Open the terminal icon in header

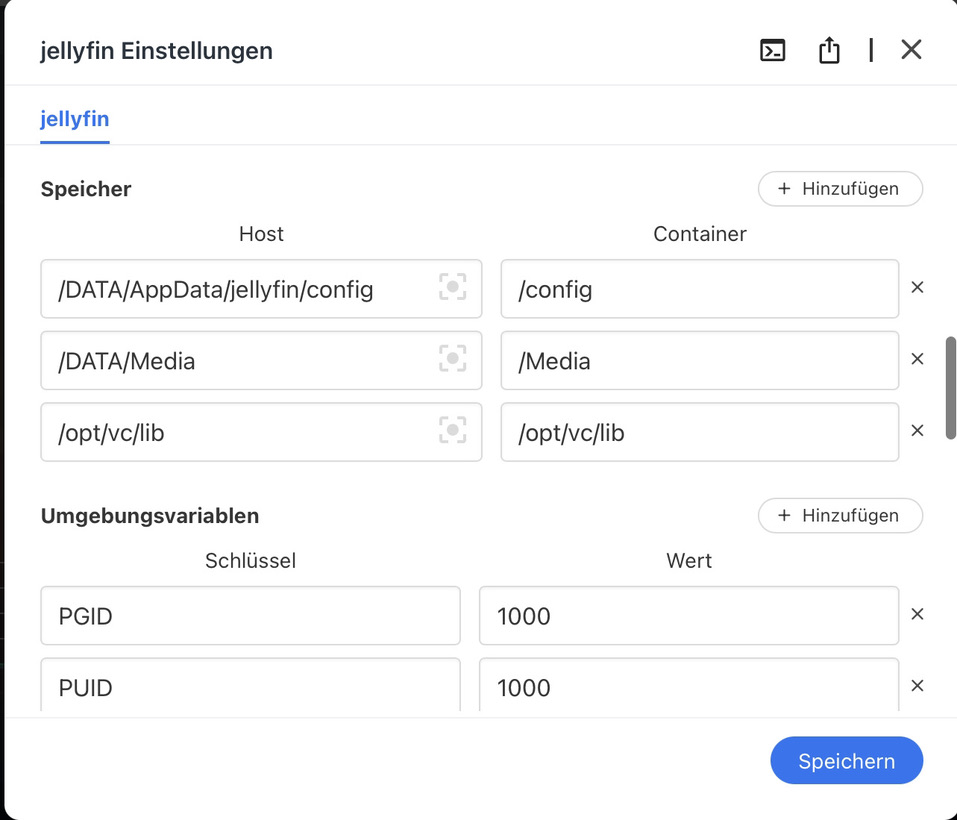tap(772, 50)
